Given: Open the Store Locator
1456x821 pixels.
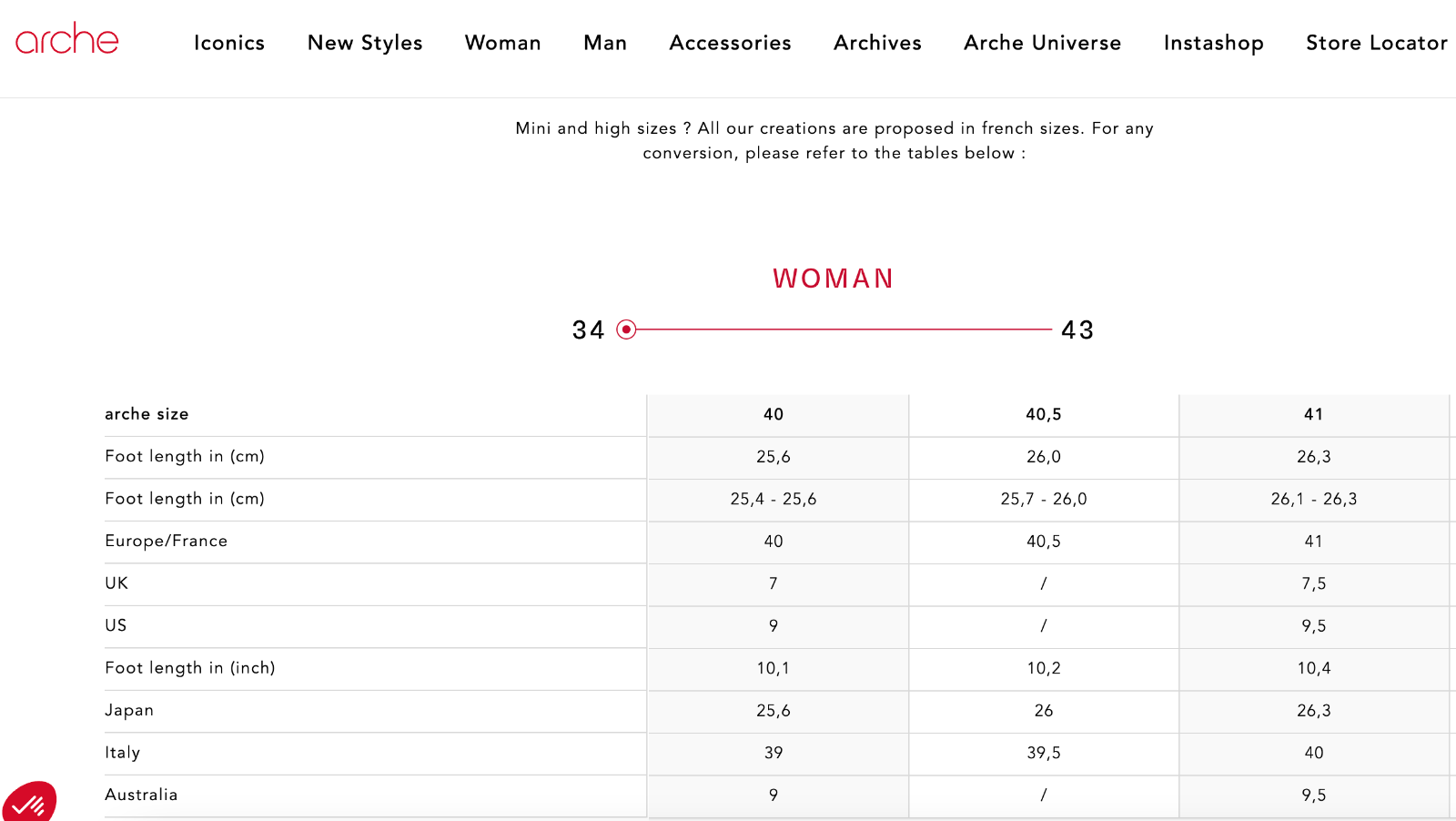Looking at the screenshot, I should [x=1376, y=43].
